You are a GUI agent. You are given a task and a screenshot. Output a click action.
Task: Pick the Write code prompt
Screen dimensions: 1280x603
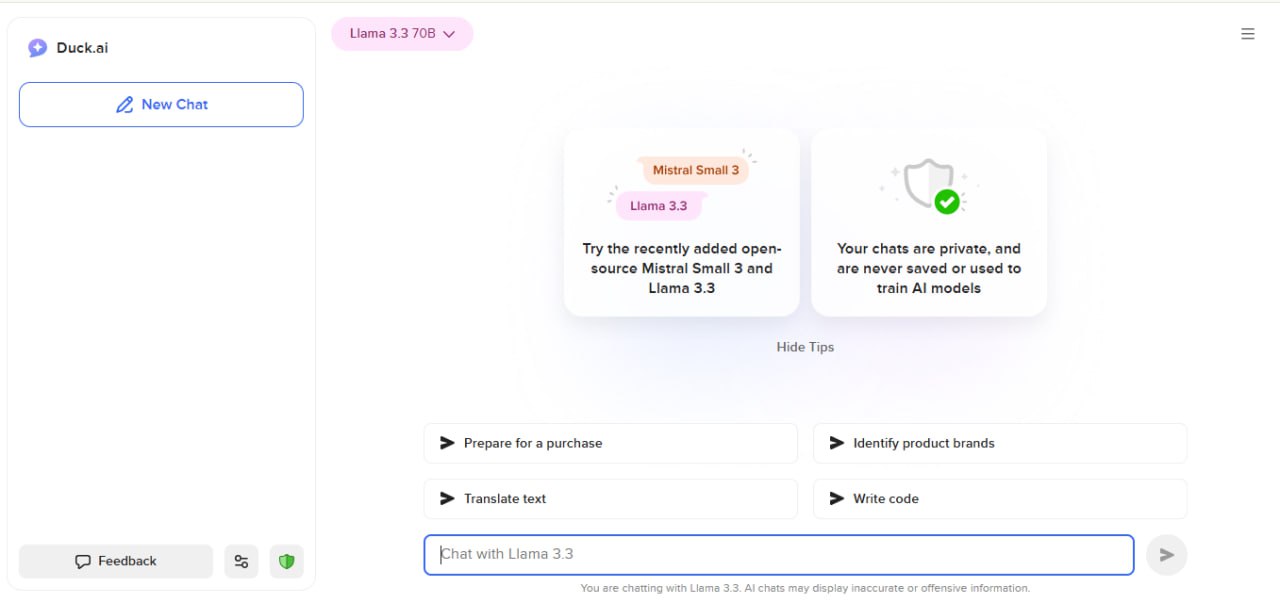pos(999,499)
